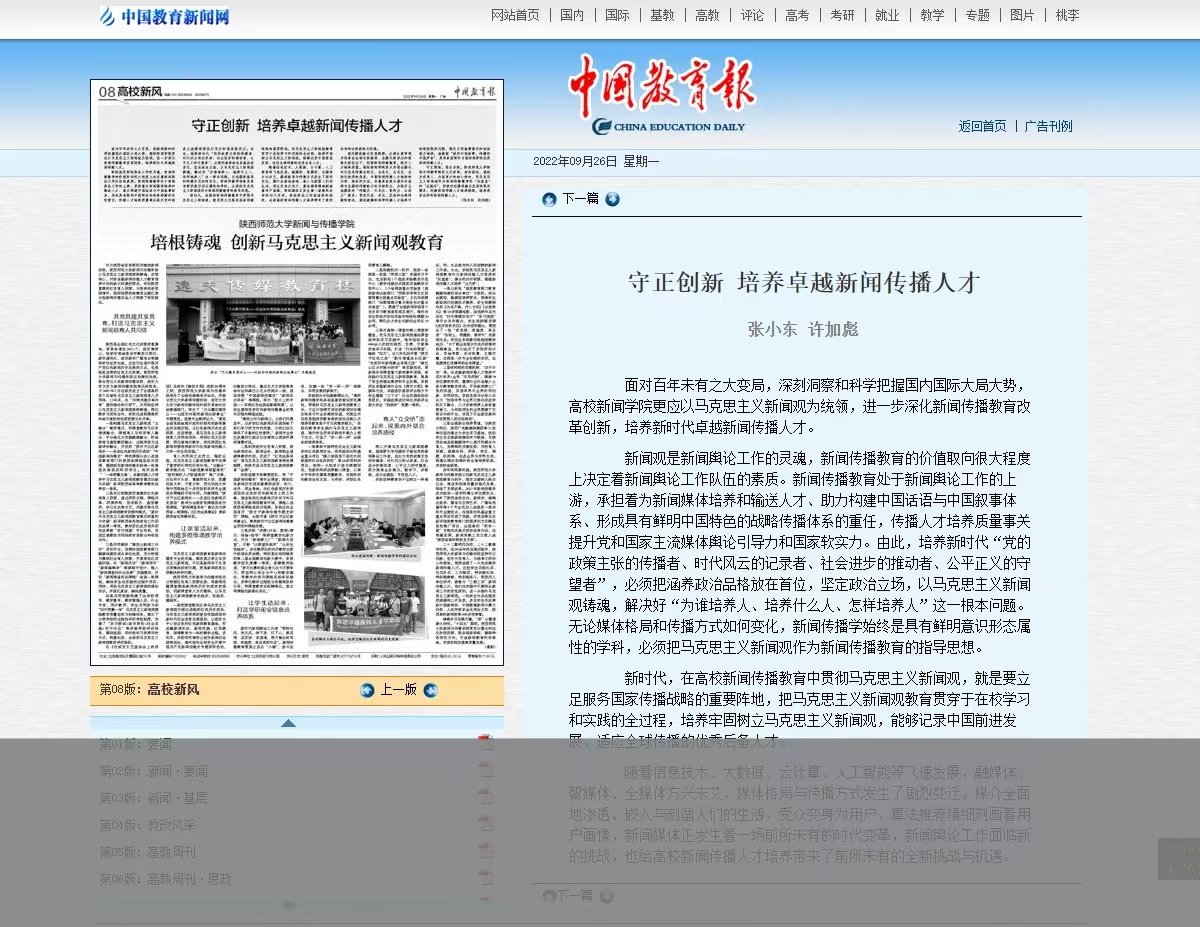Open the PDF icon for 第05版 高教周刊
This screenshot has height=927, width=1200.
point(486,852)
